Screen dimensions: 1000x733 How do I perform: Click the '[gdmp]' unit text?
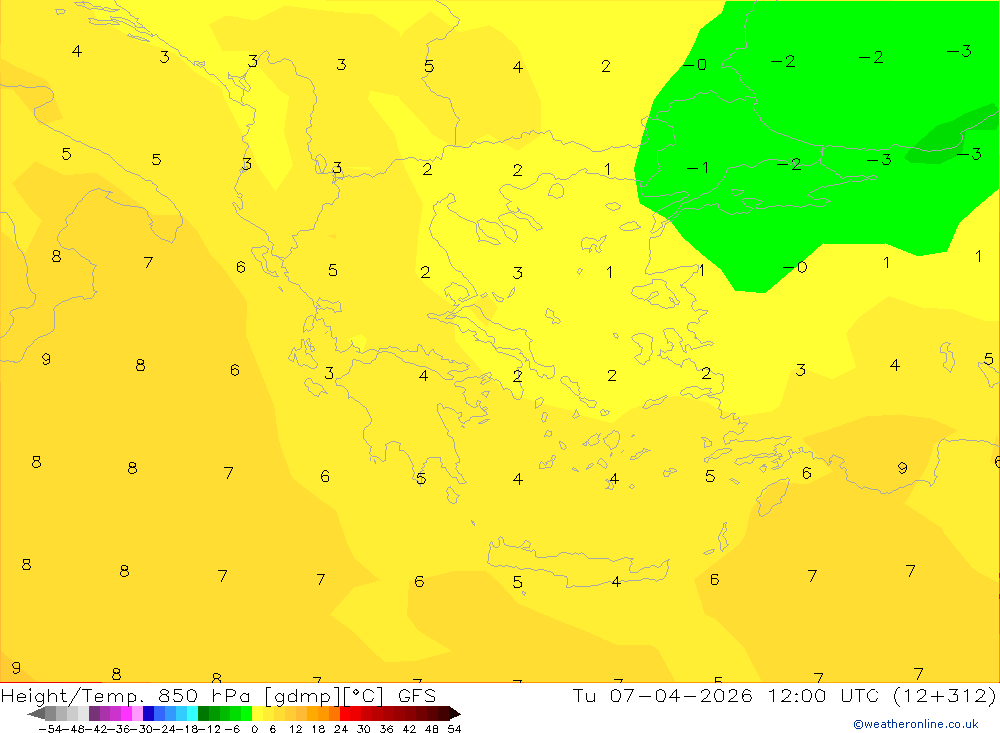coord(301,696)
